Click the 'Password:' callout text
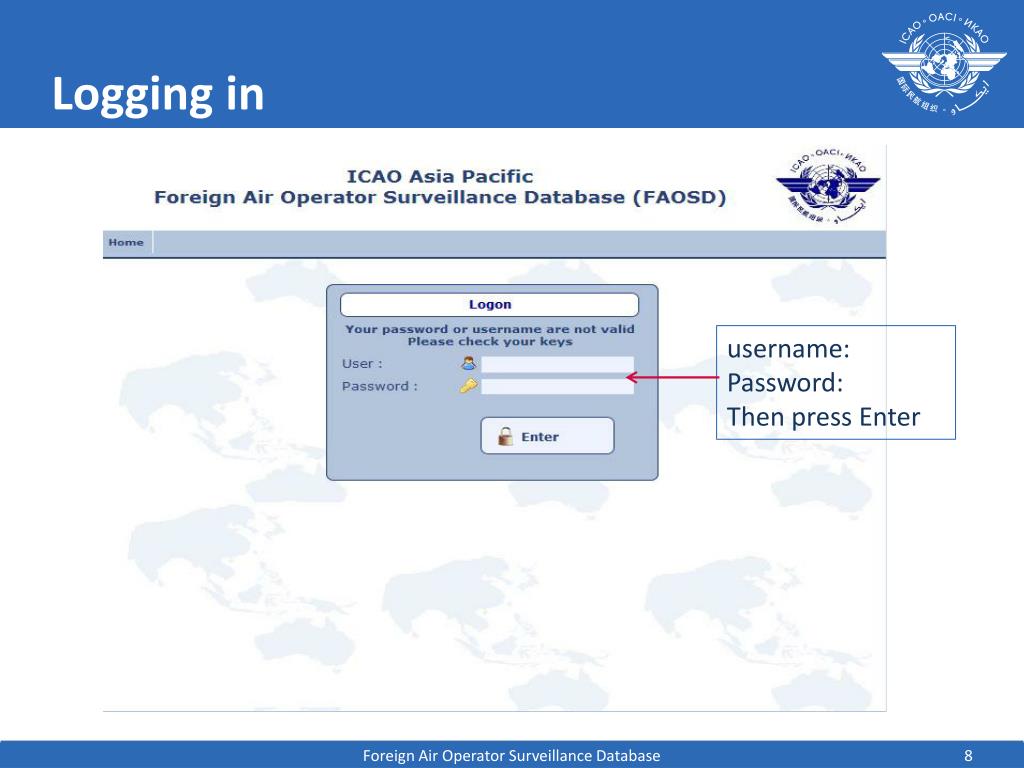The height and width of the screenshot is (768, 1024). click(x=785, y=383)
